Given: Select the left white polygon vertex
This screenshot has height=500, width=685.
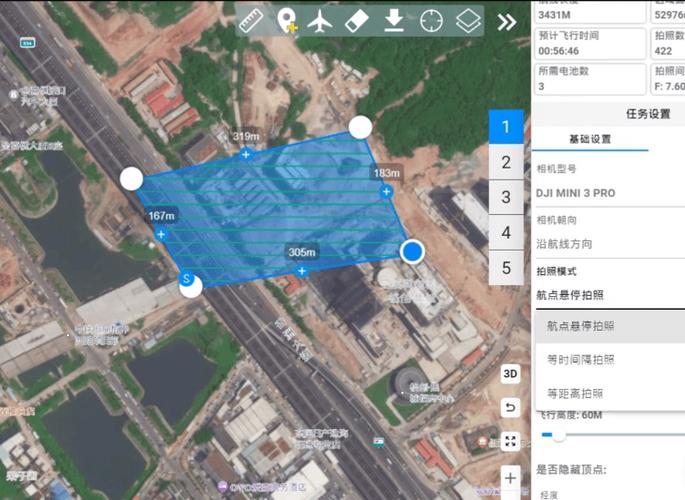Looking at the screenshot, I should [131, 179].
